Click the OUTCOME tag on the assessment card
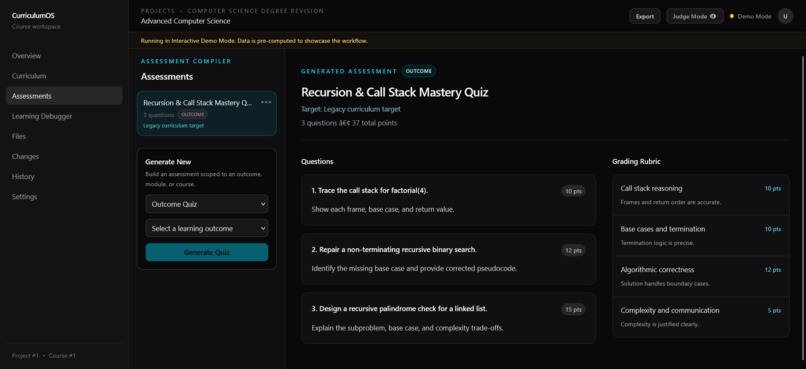 click(x=193, y=115)
